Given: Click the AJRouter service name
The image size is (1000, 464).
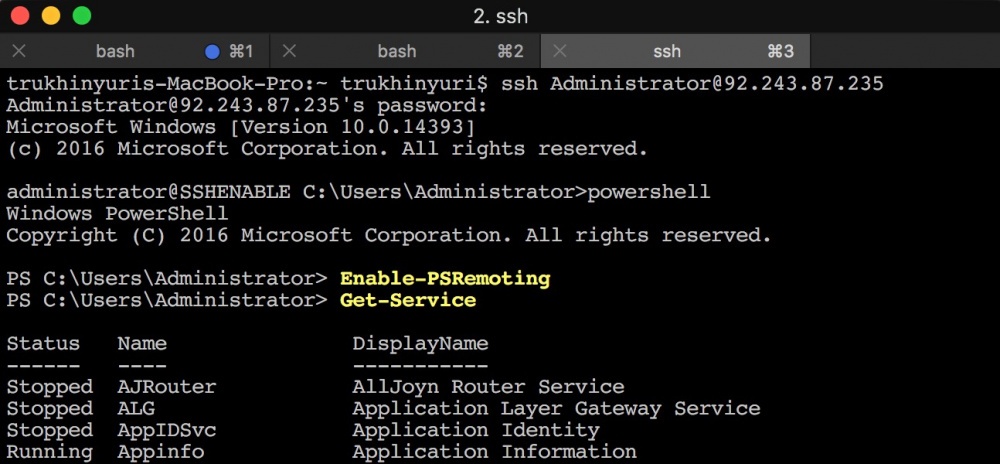Looking at the screenshot, I should tap(166, 387).
